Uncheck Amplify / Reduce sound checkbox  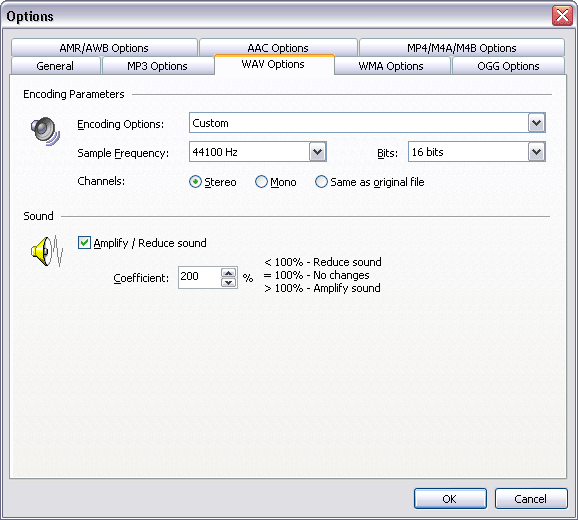click(84, 243)
